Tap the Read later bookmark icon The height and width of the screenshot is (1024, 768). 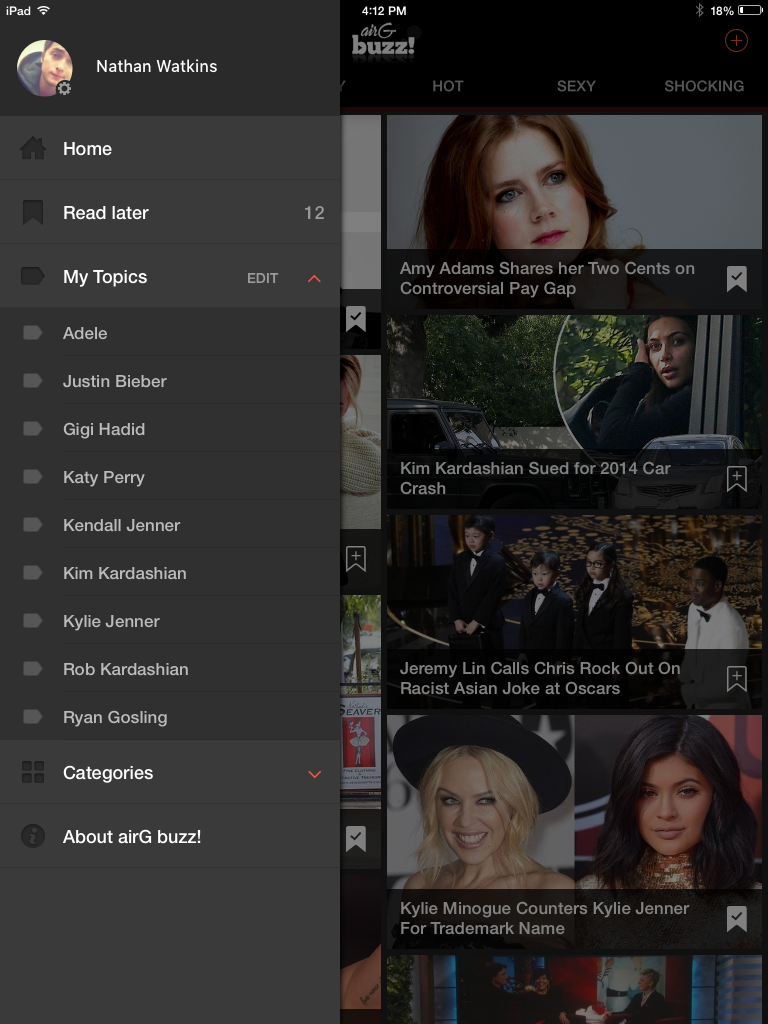coord(33,212)
